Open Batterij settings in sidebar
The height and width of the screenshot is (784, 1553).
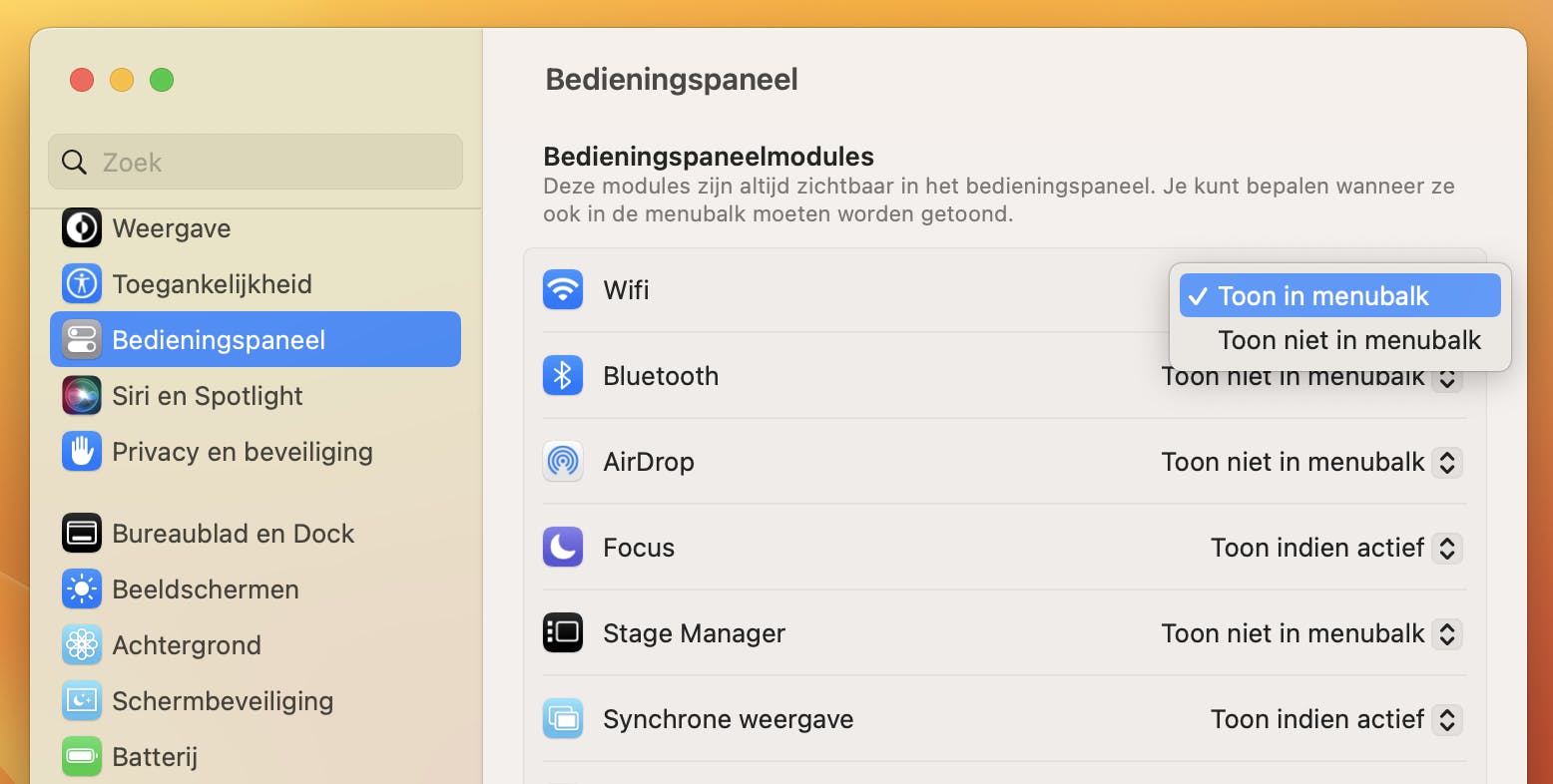[x=155, y=757]
